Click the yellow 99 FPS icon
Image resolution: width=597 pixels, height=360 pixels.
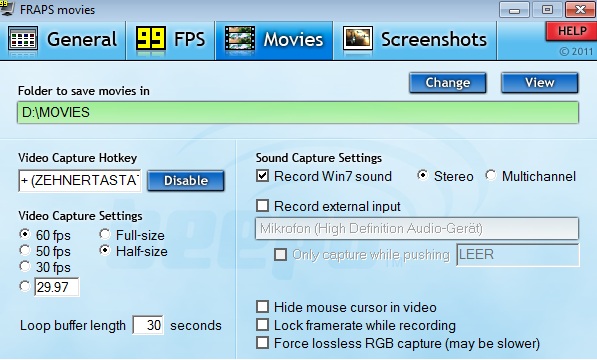click(x=151, y=38)
